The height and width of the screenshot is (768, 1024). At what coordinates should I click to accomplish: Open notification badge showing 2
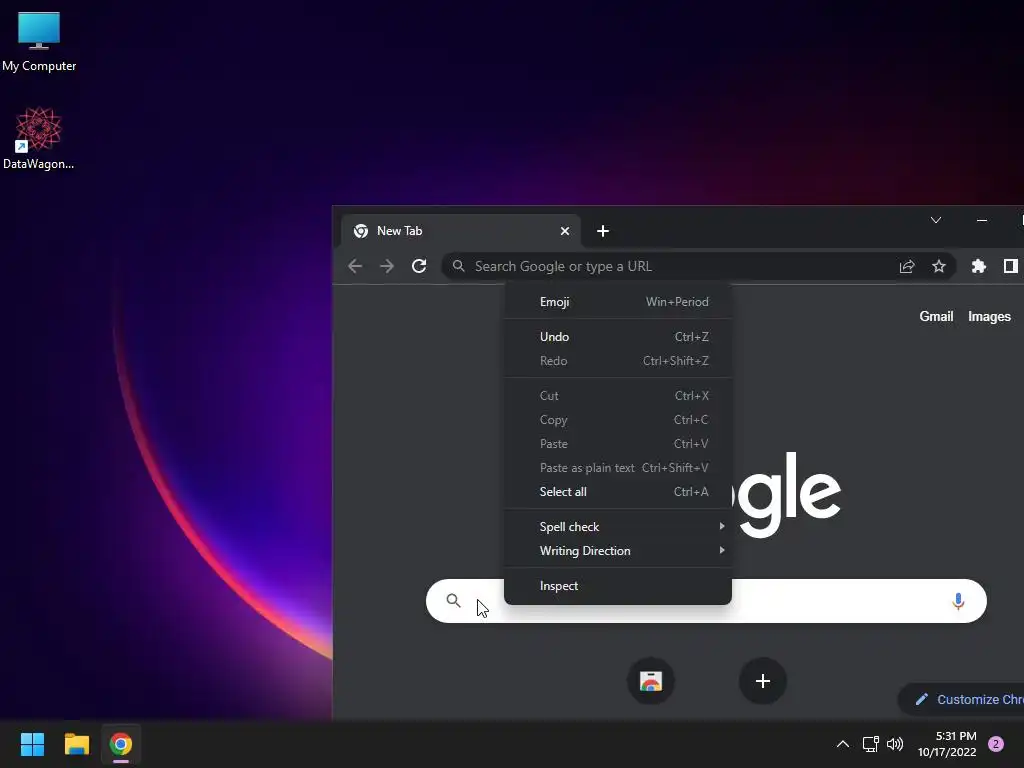[996, 744]
